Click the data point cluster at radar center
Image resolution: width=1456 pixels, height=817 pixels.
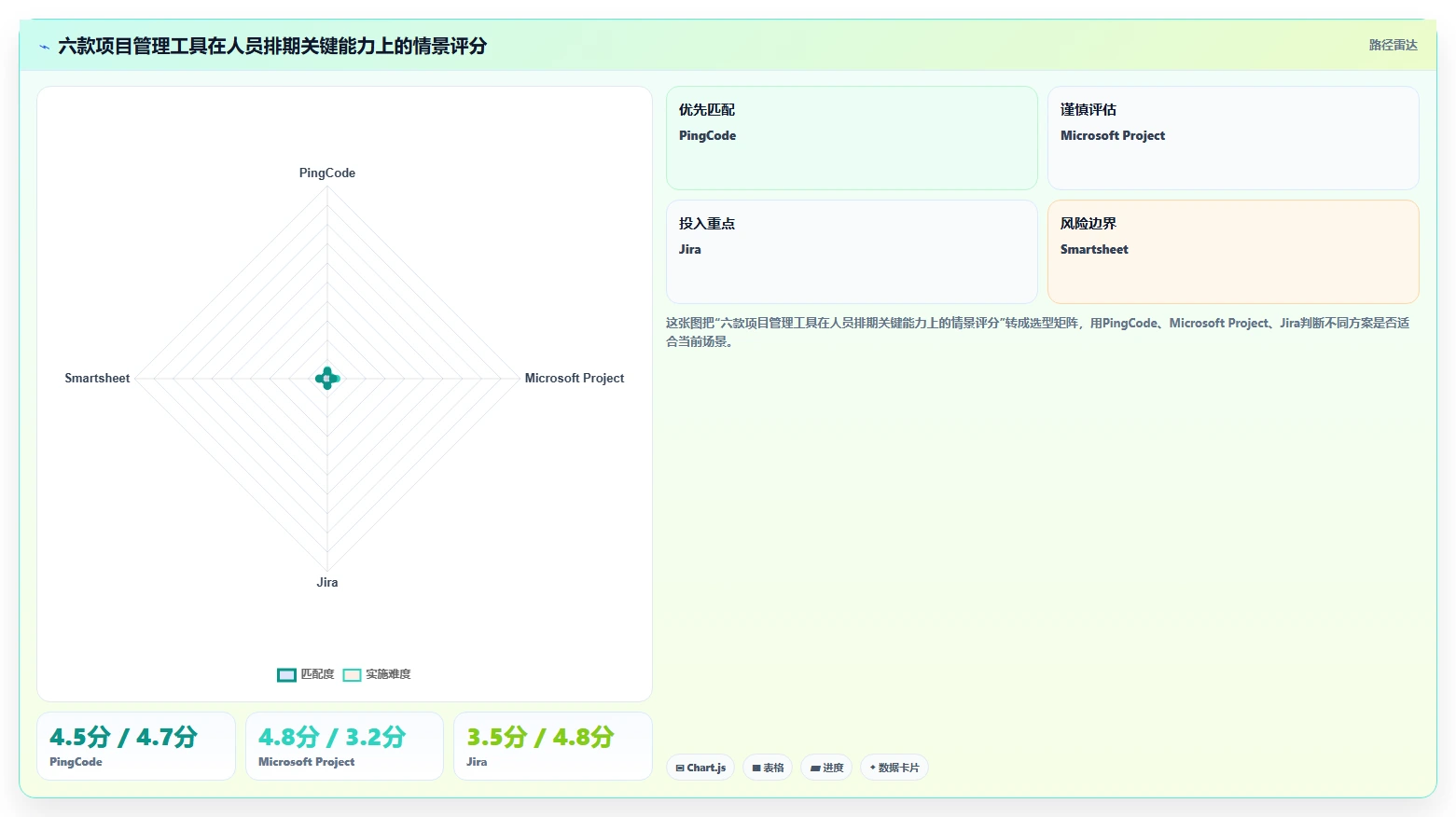pyautogui.click(x=327, y=378)
